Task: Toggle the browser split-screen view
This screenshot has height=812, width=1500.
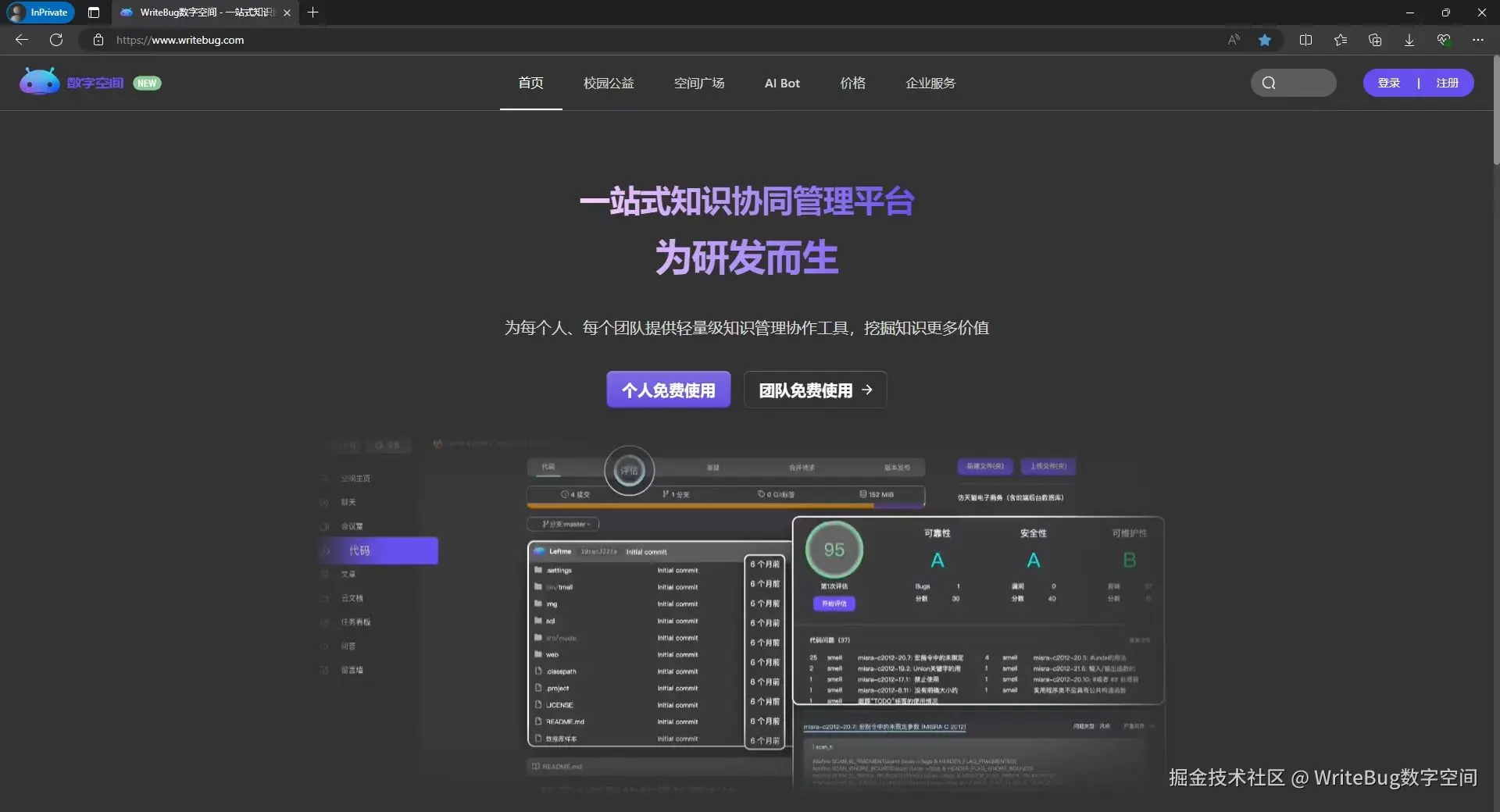Action: (1306, 40)
